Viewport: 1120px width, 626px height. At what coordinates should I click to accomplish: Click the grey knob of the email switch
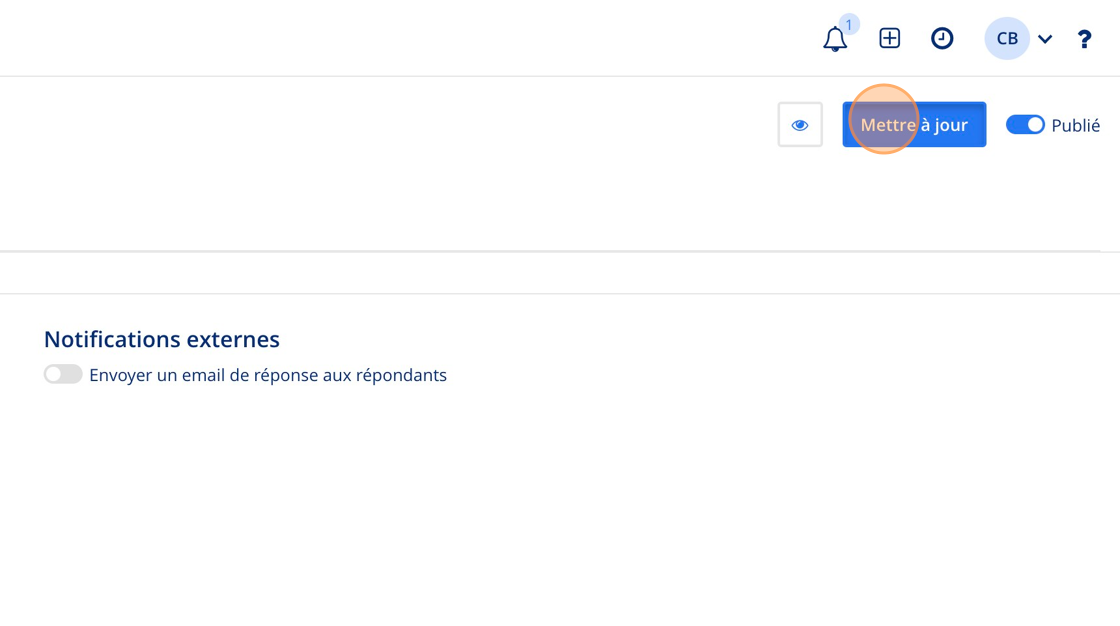tap(54, 374)
